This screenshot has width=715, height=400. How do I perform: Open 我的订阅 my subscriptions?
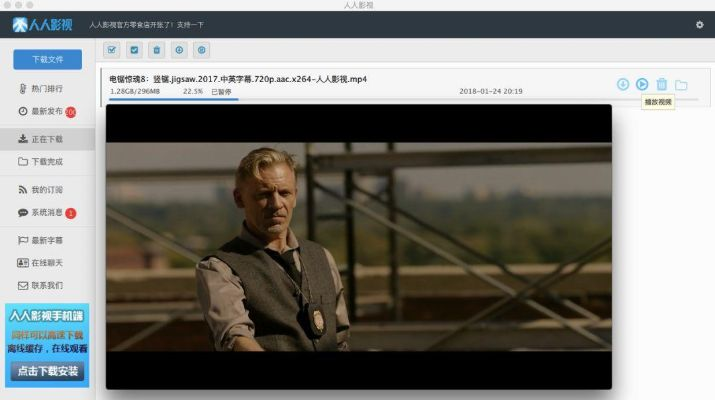click(47, 190)
